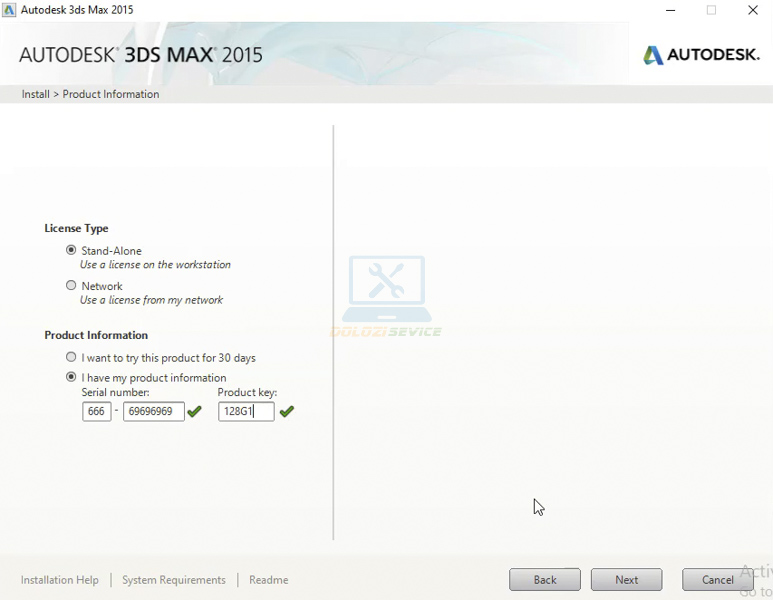Click the Autodesk logo in the header
This screenshot has width=773, height=600.
click(x=701, y=55)
